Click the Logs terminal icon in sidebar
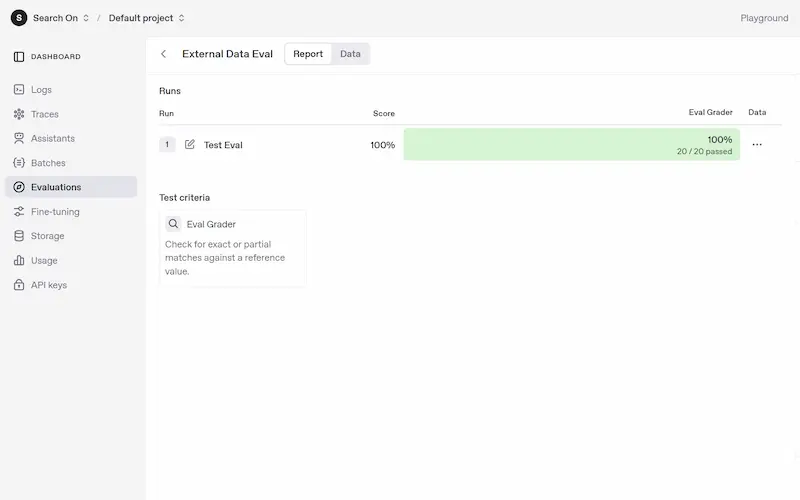This screenshot has height=500, width=800. click(19, 90)
